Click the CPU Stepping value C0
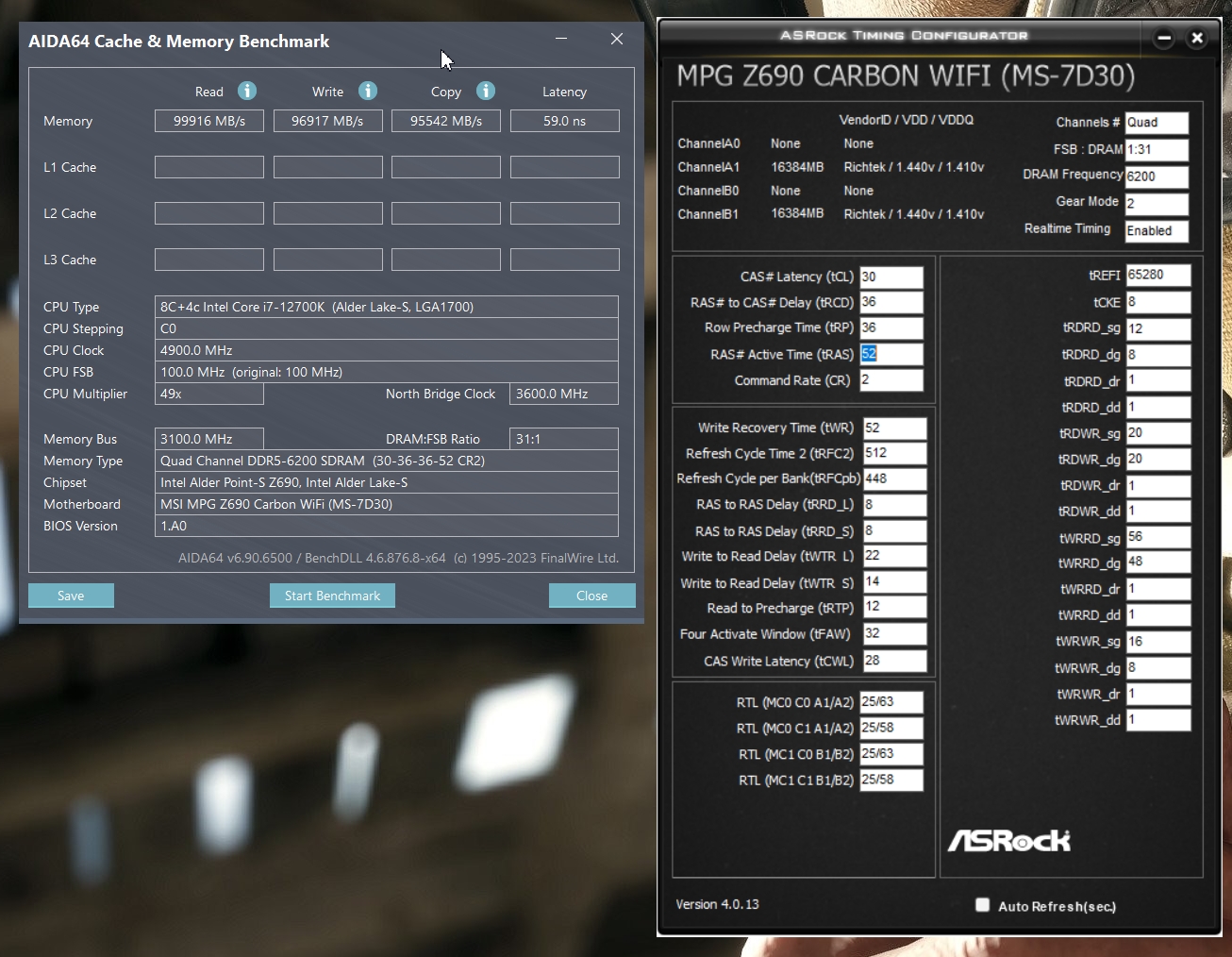 tap(387, 328)
